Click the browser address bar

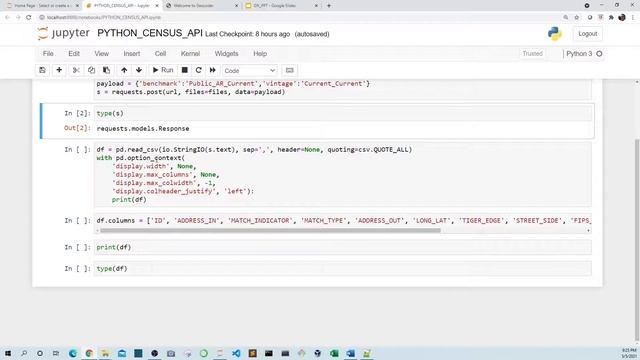[300, 18]
